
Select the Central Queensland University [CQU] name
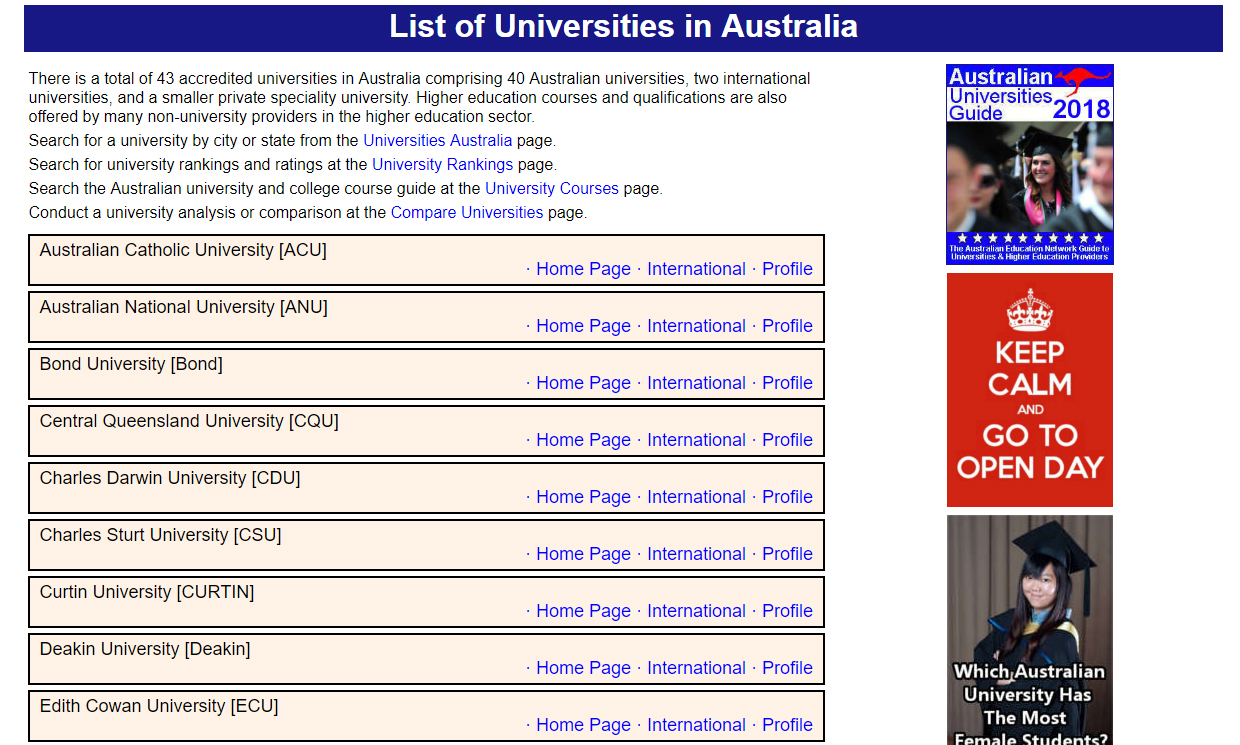pyautogui.click(x=189, y=421)
